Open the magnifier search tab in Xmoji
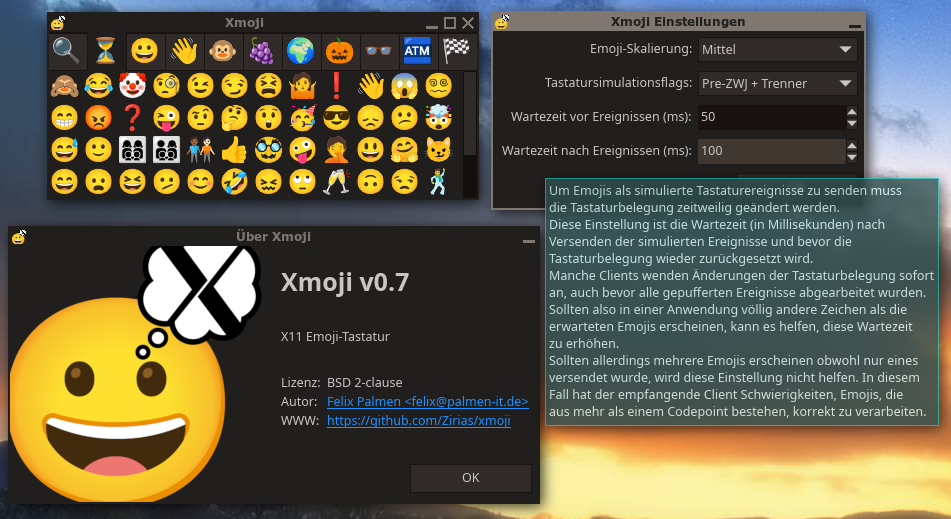 tap(67, 50)
